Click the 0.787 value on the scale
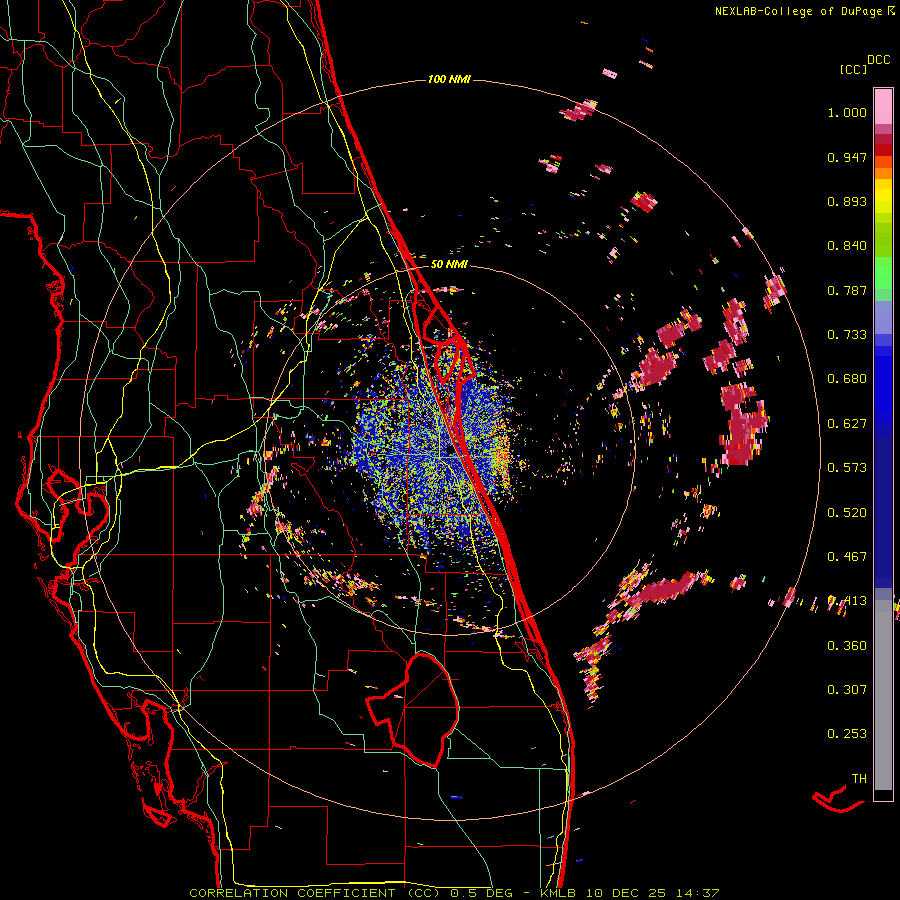The height and width of the screenshot is (900, 900). pos(847,290)
